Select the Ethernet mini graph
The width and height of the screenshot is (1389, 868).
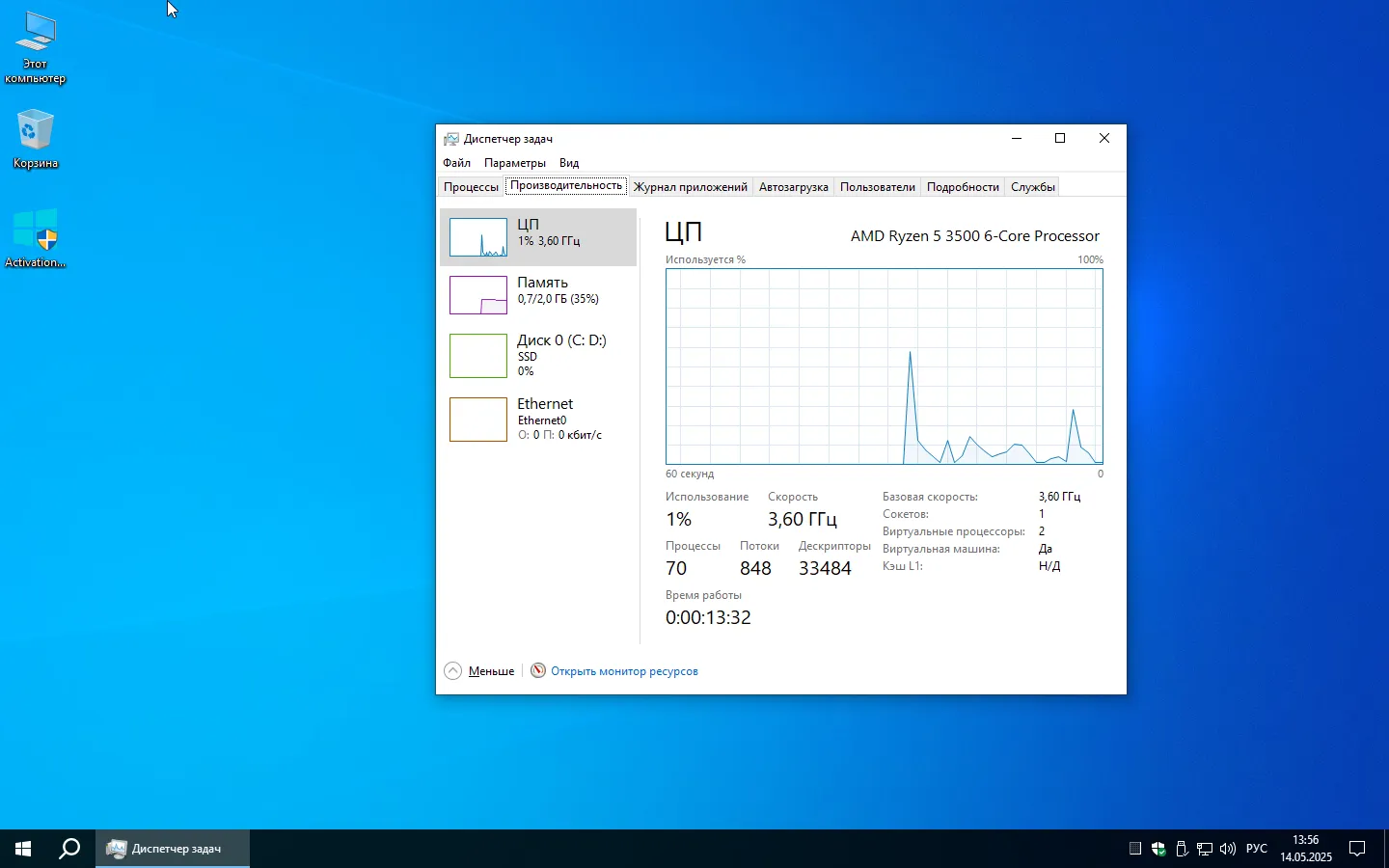tap(478, 420)
